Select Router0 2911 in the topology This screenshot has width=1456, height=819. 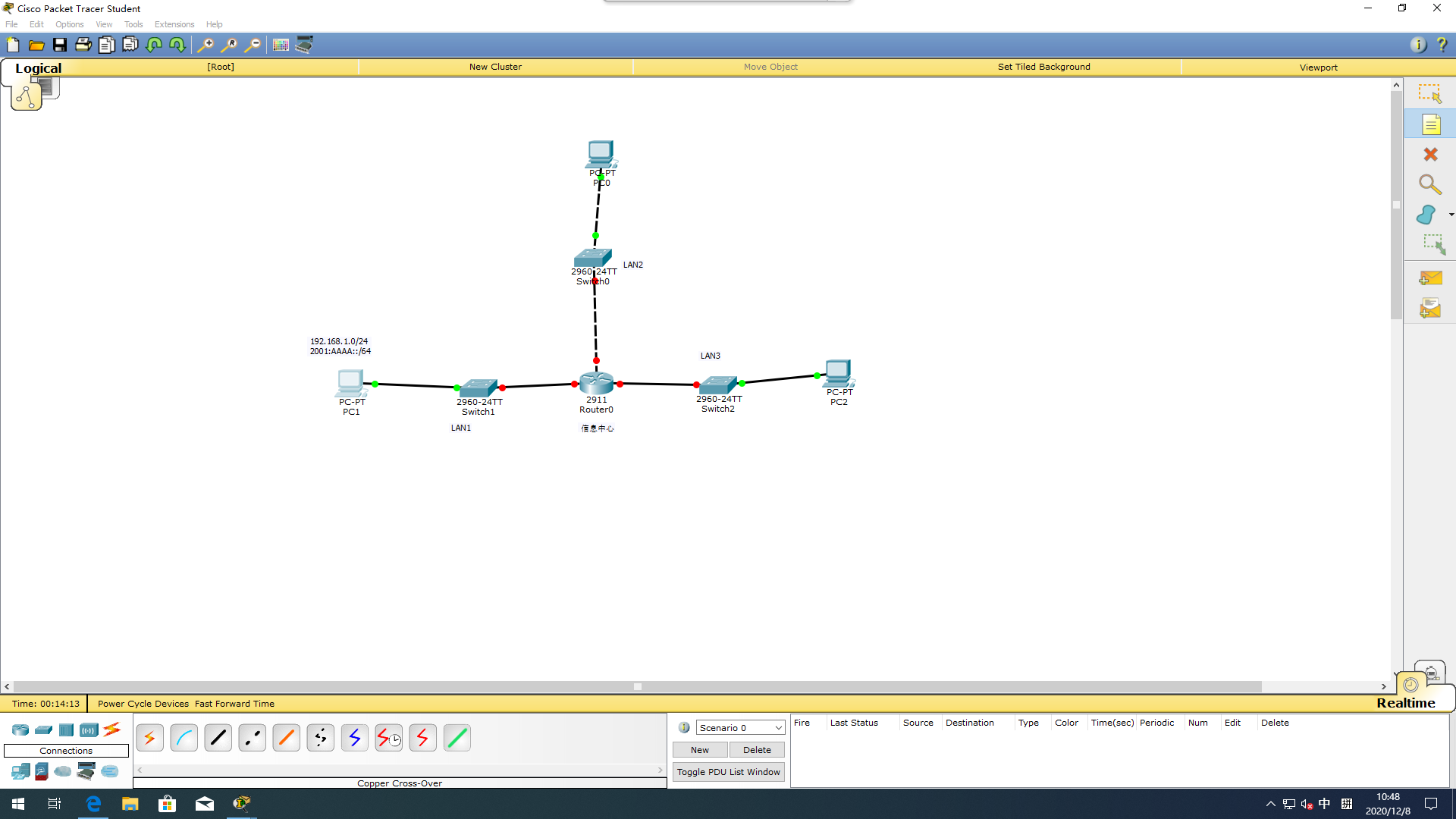tap(597, 383)
